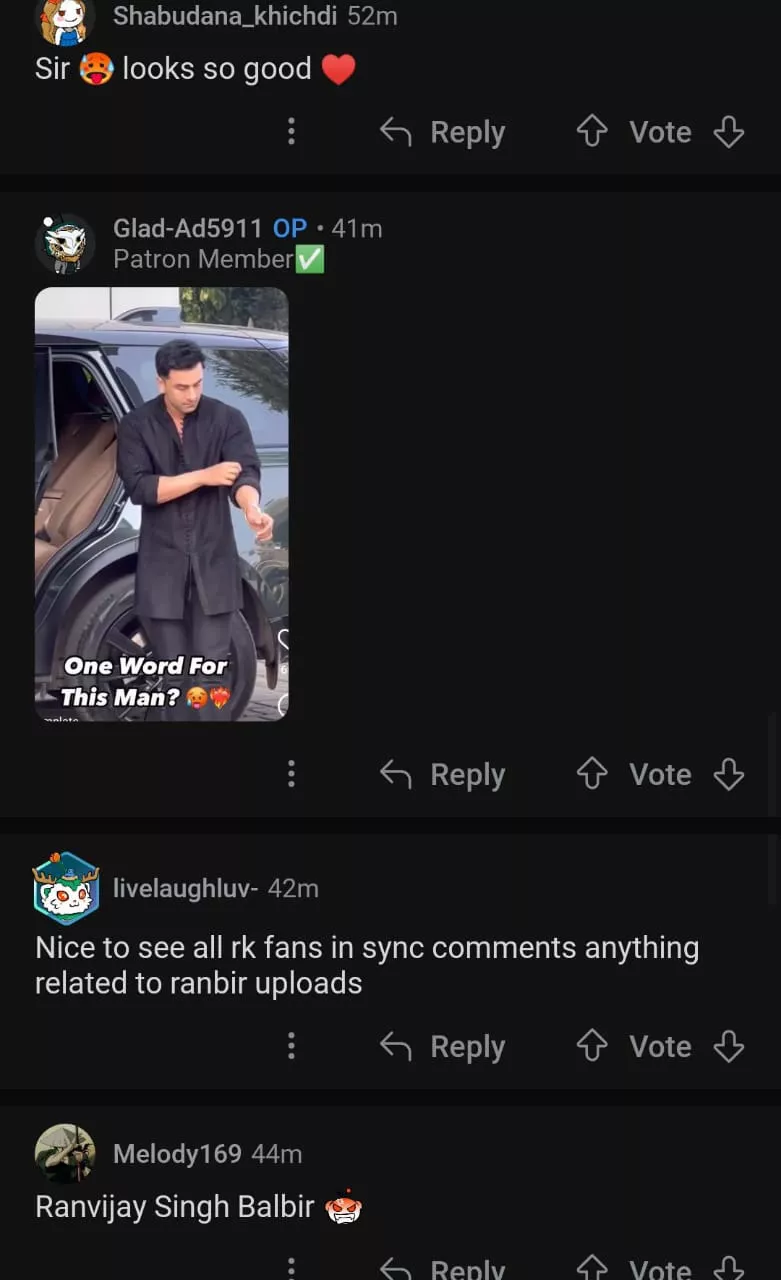This screenshot has width=781, height=1280.
Task: Open Melody169's username link
Action: pyautogui.click(x=177, y=1154)
